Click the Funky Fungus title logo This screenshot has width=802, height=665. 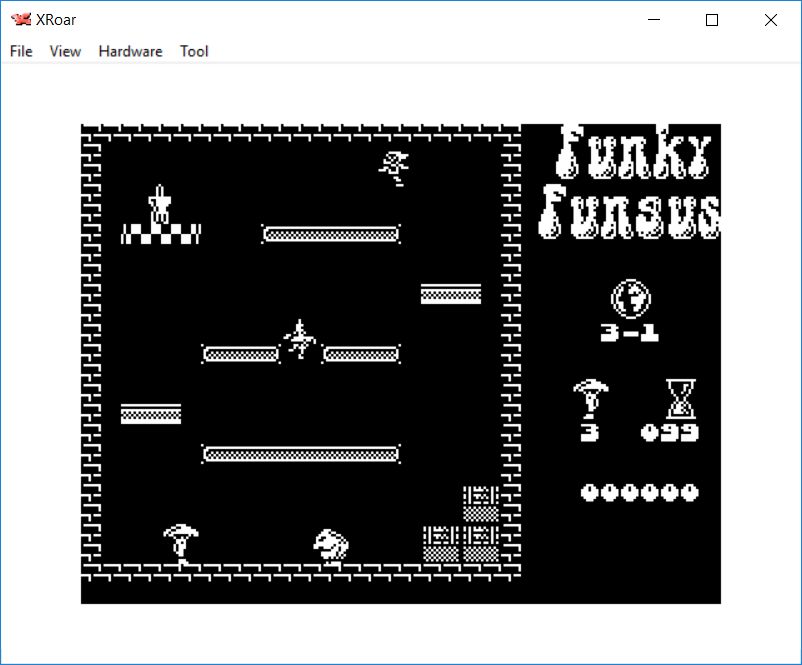coord(630,181)
